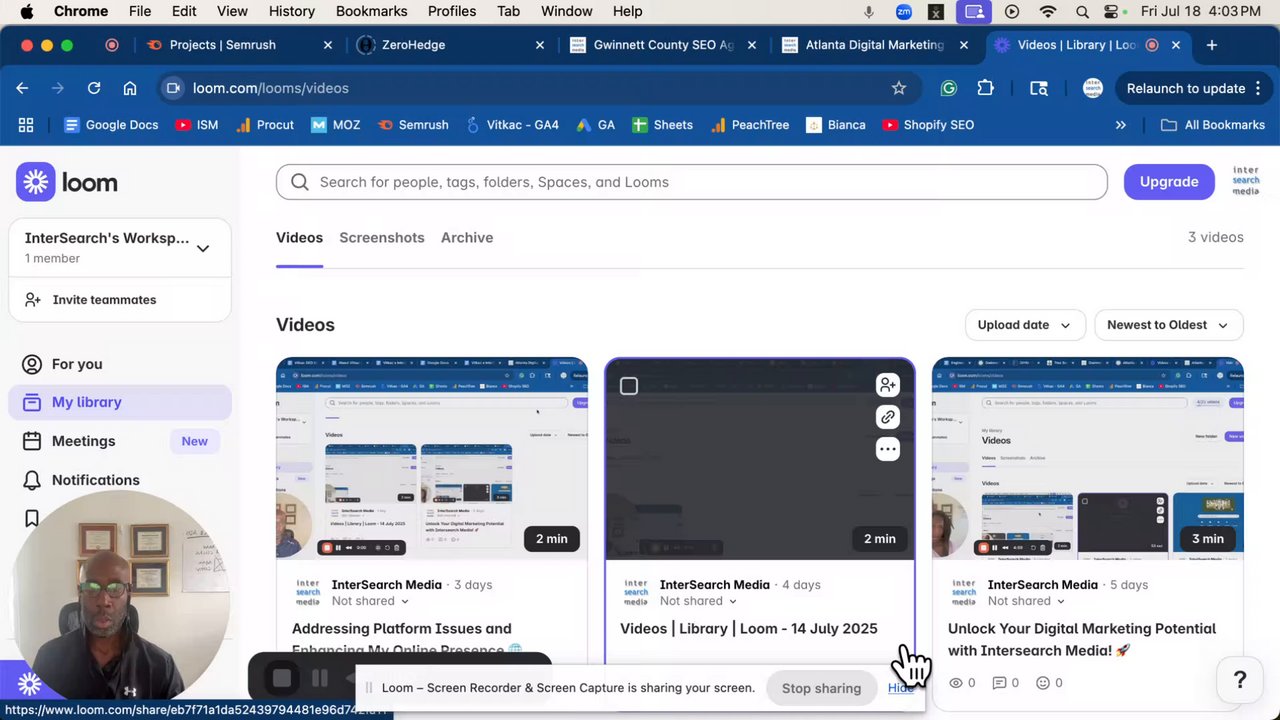
Task: Click the Wi-Fi icon in the menu bar
Action: click(x=1048, y=12)
